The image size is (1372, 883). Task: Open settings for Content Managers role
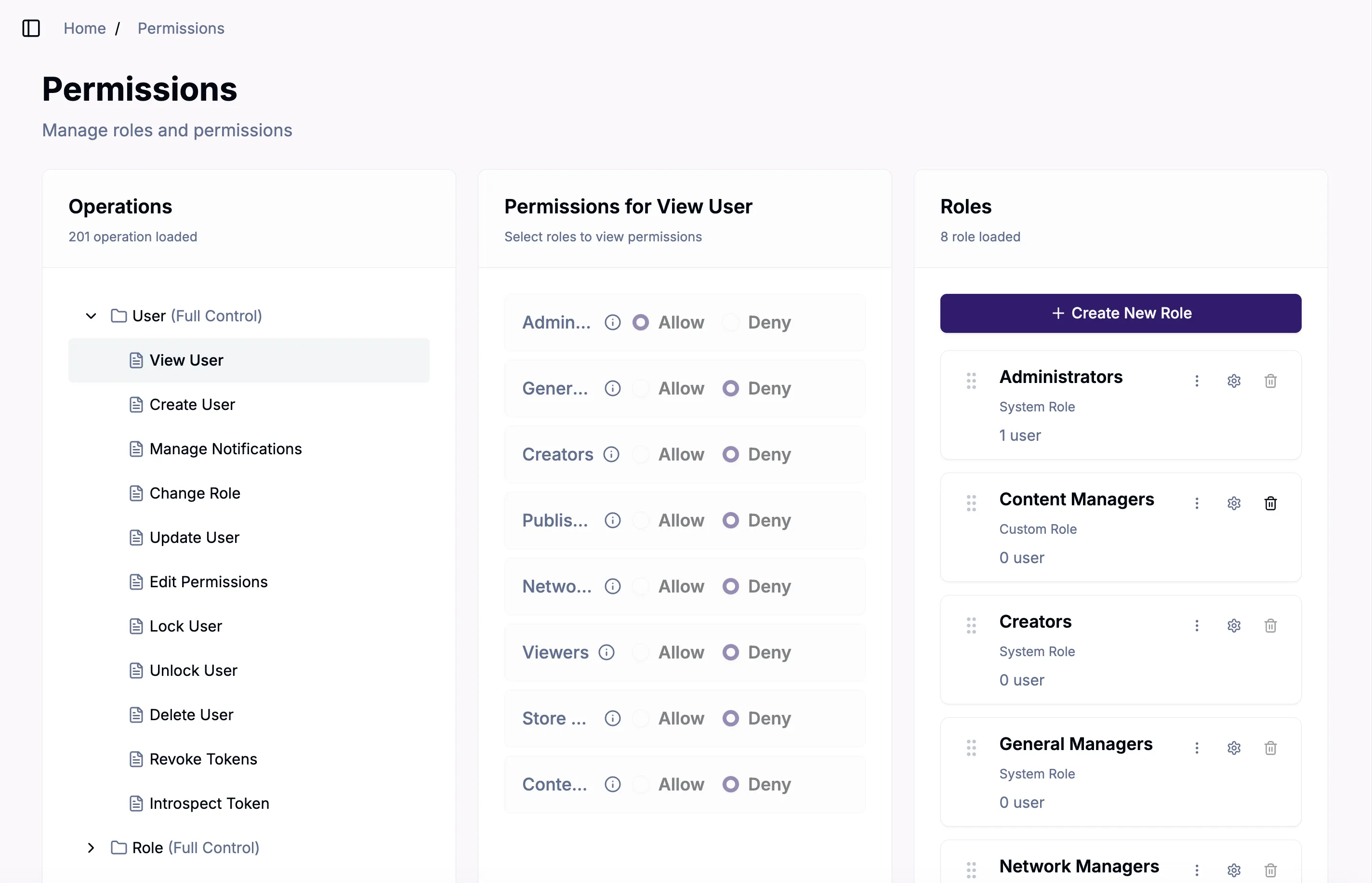click(1234, 503)
